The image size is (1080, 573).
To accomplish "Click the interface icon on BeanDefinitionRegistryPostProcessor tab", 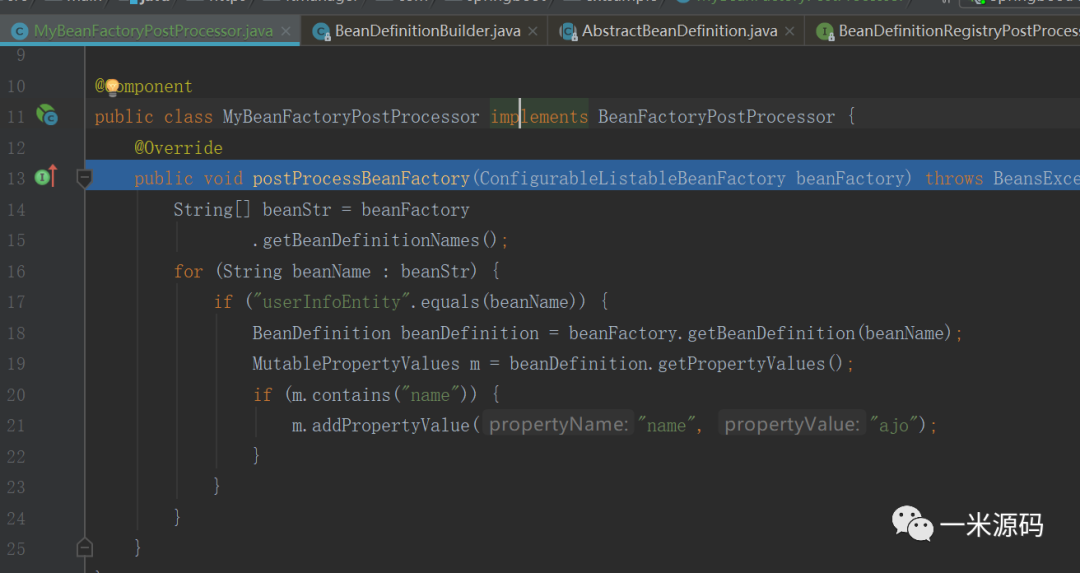I will (x=824, y=31).
